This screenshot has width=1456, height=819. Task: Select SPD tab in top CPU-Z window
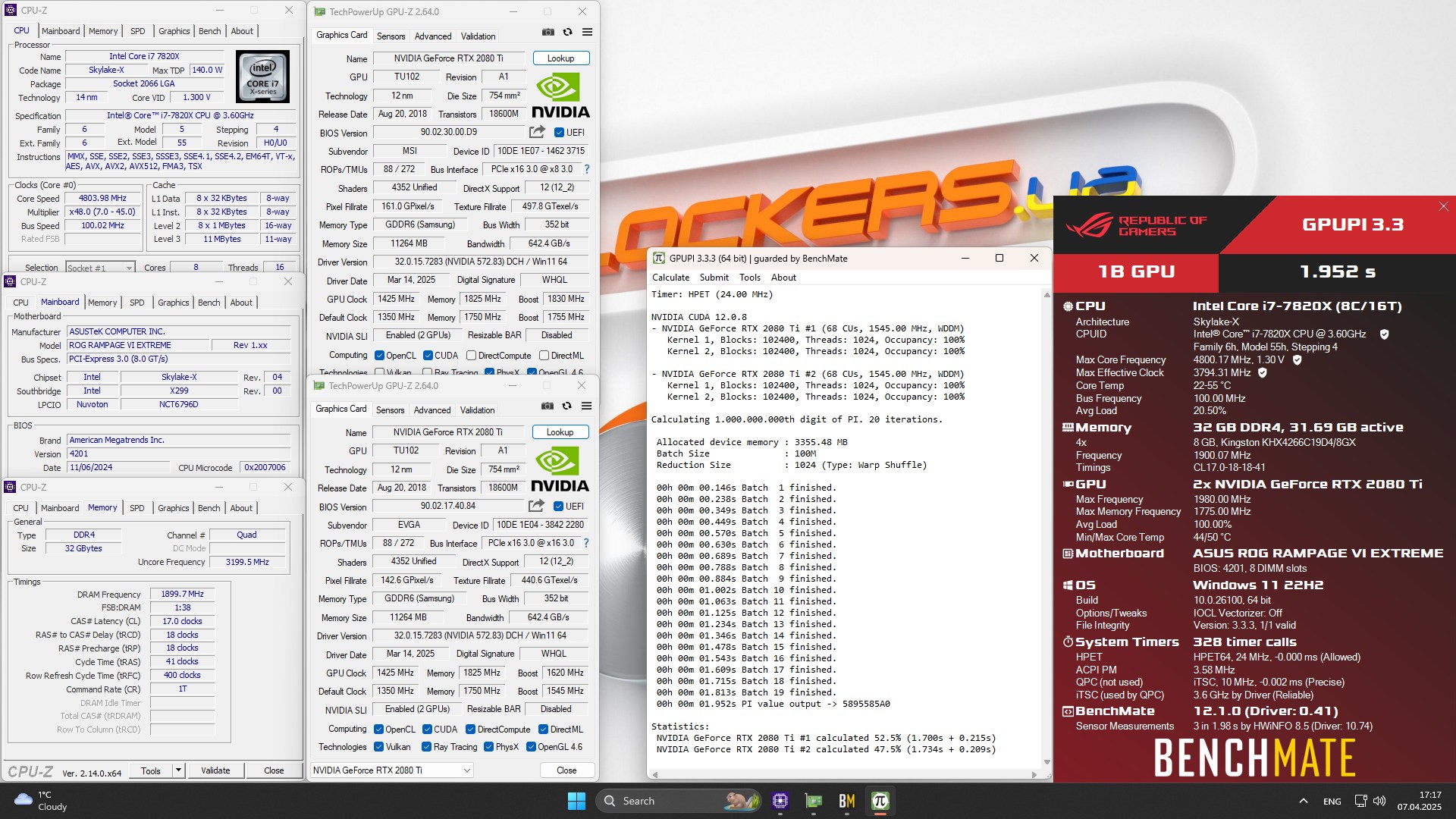click(x=137, y=31)
